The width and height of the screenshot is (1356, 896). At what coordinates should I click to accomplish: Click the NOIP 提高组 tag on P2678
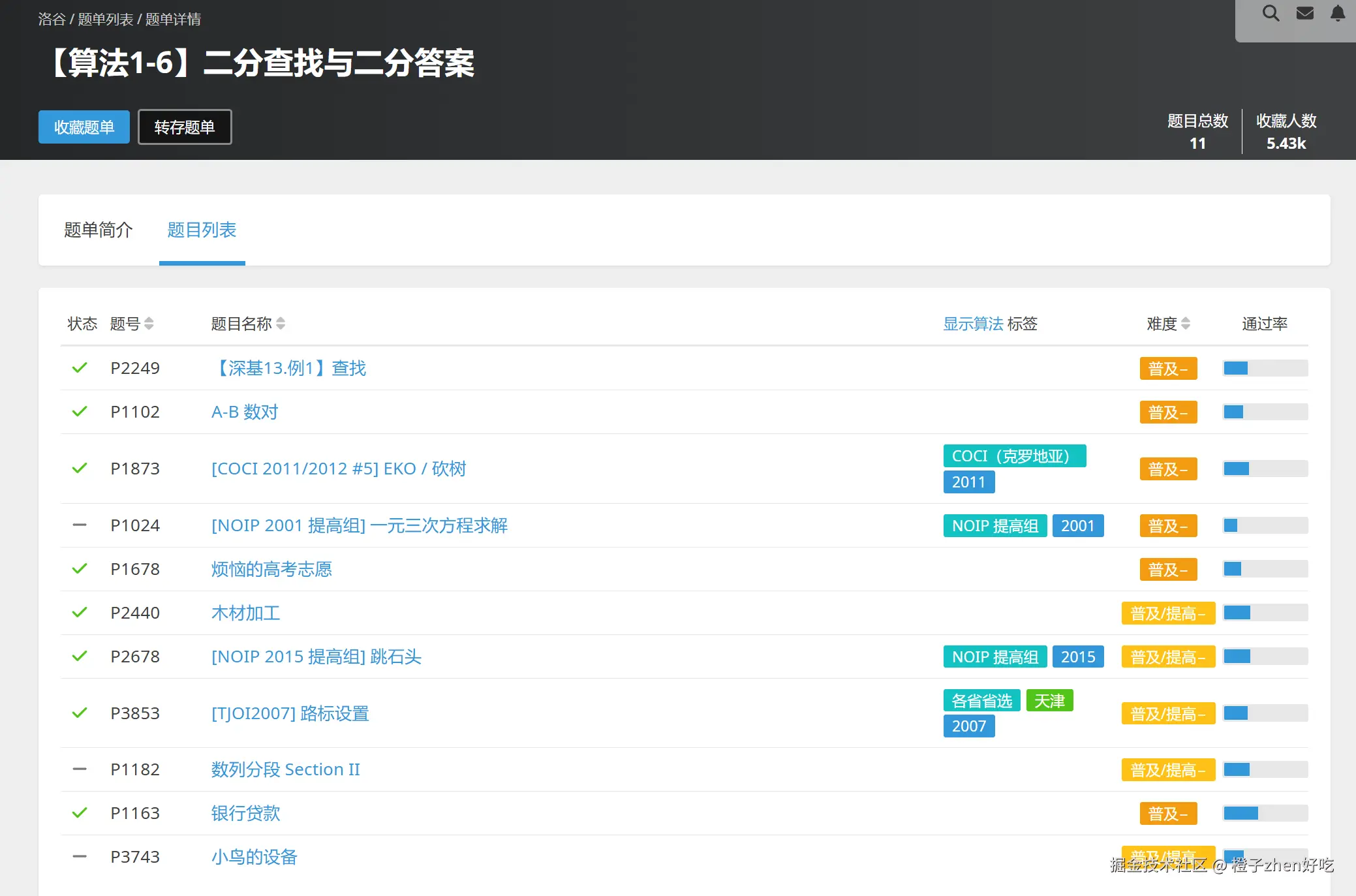tap(994, 657)
